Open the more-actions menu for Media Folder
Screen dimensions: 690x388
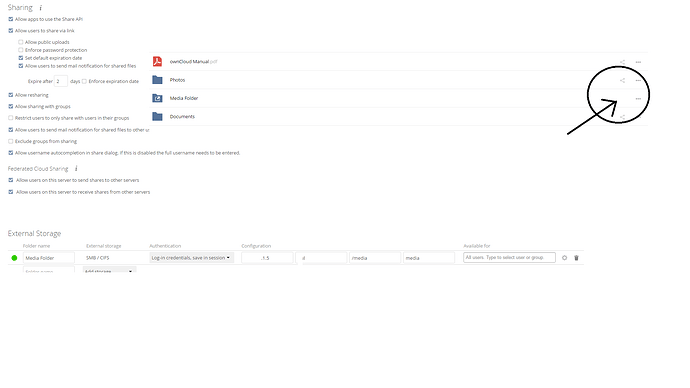[x=638, y=99]
